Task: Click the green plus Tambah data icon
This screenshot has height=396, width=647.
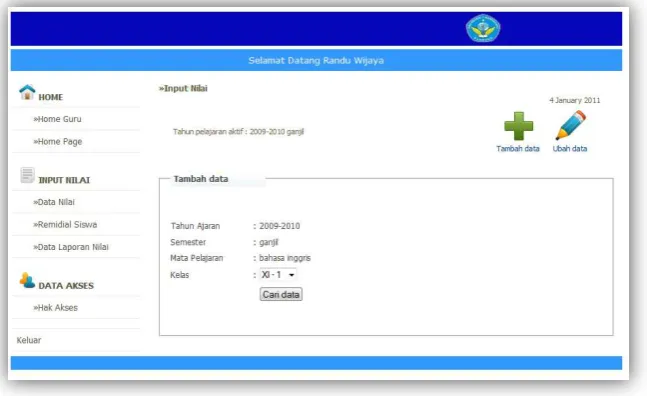Action: point(519,126)
